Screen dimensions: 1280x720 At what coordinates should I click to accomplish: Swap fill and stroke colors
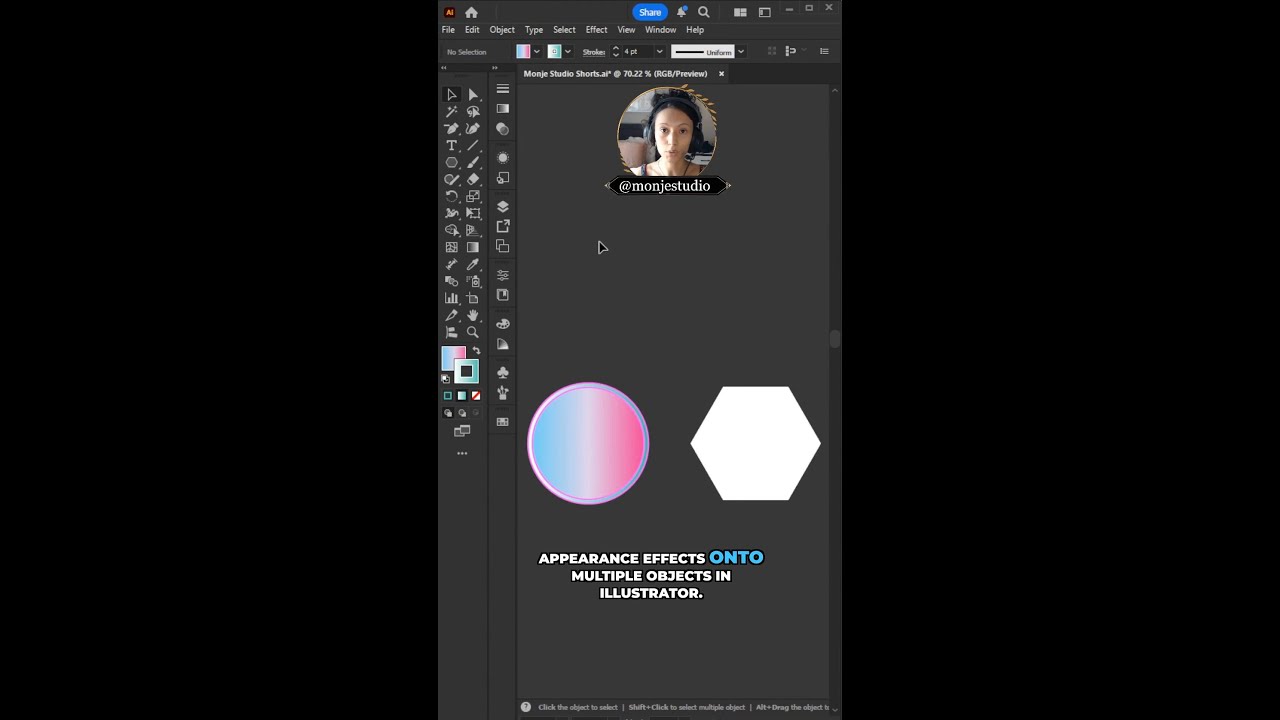click(x=476, y=350)
